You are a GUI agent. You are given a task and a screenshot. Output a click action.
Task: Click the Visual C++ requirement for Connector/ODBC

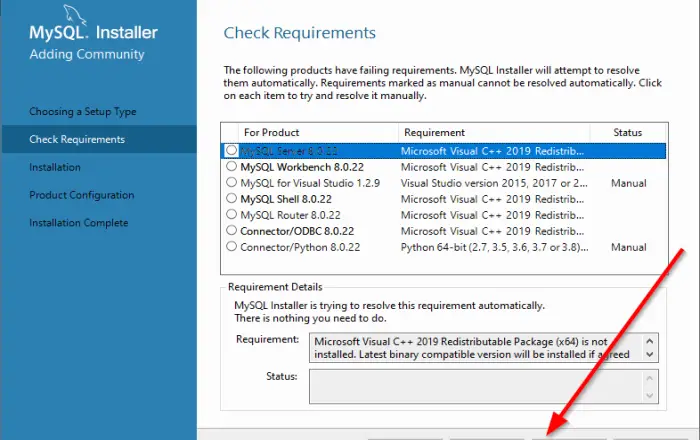pyautogui.click(x=492, y=231)
